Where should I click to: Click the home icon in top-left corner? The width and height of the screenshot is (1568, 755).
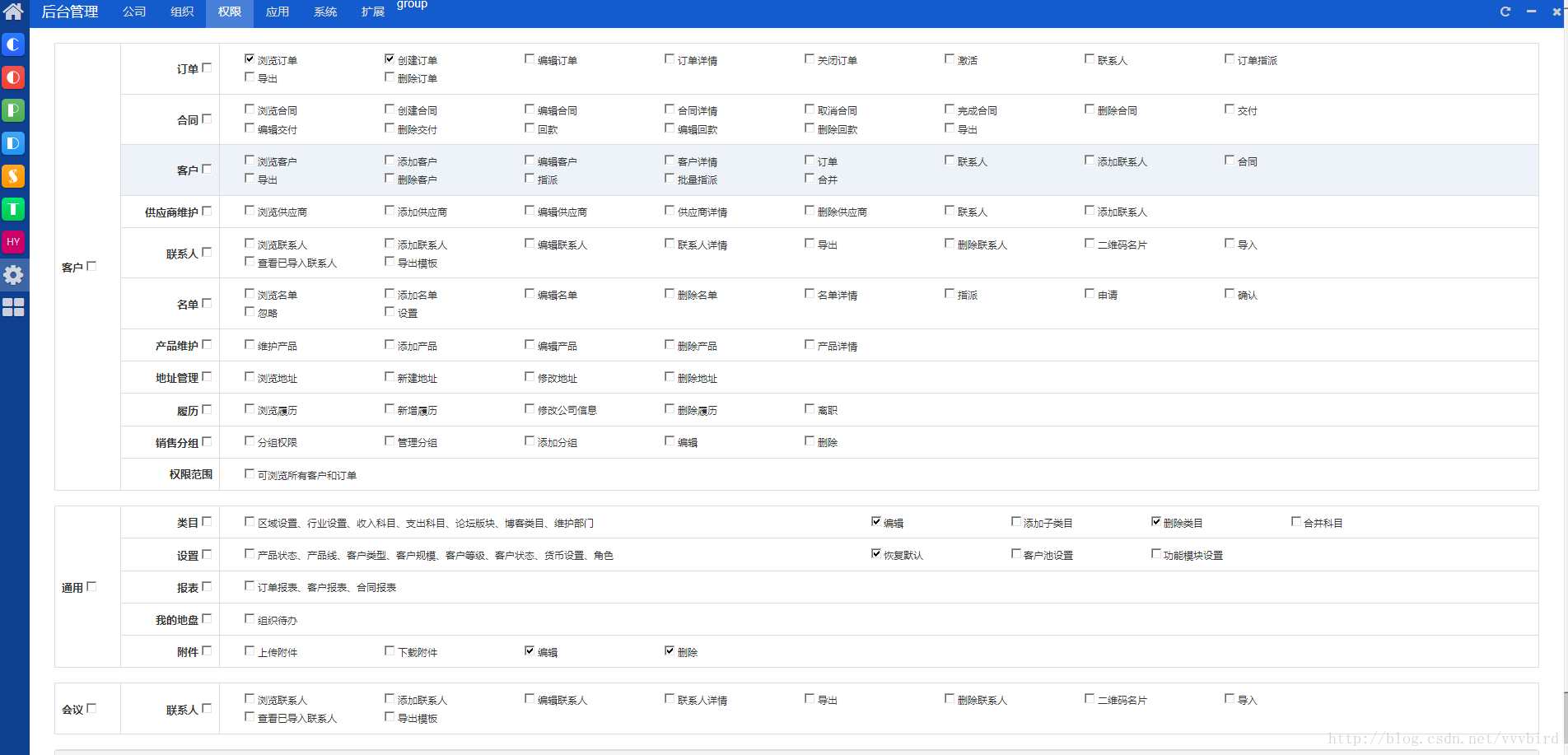(x=13, y=11)
